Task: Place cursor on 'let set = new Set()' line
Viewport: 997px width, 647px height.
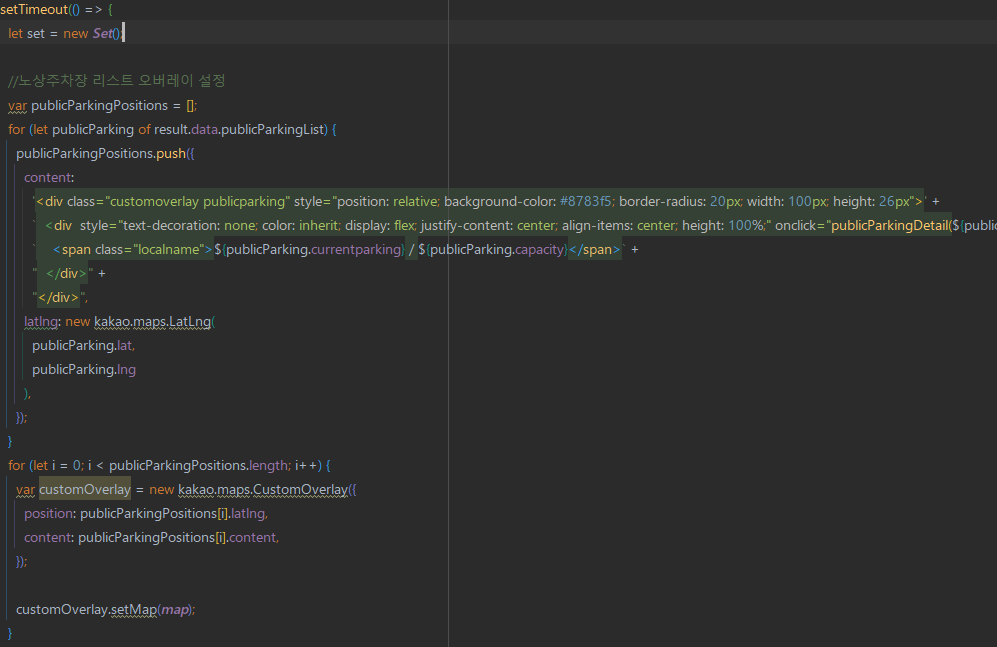Action: pos(66,34)
